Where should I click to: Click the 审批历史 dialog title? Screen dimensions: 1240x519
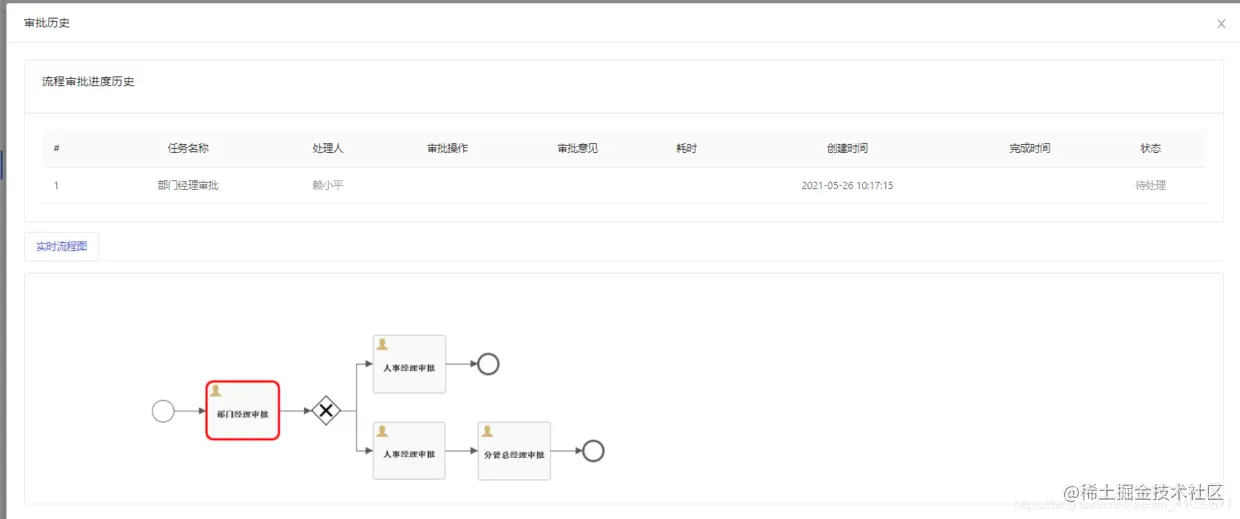47,22
